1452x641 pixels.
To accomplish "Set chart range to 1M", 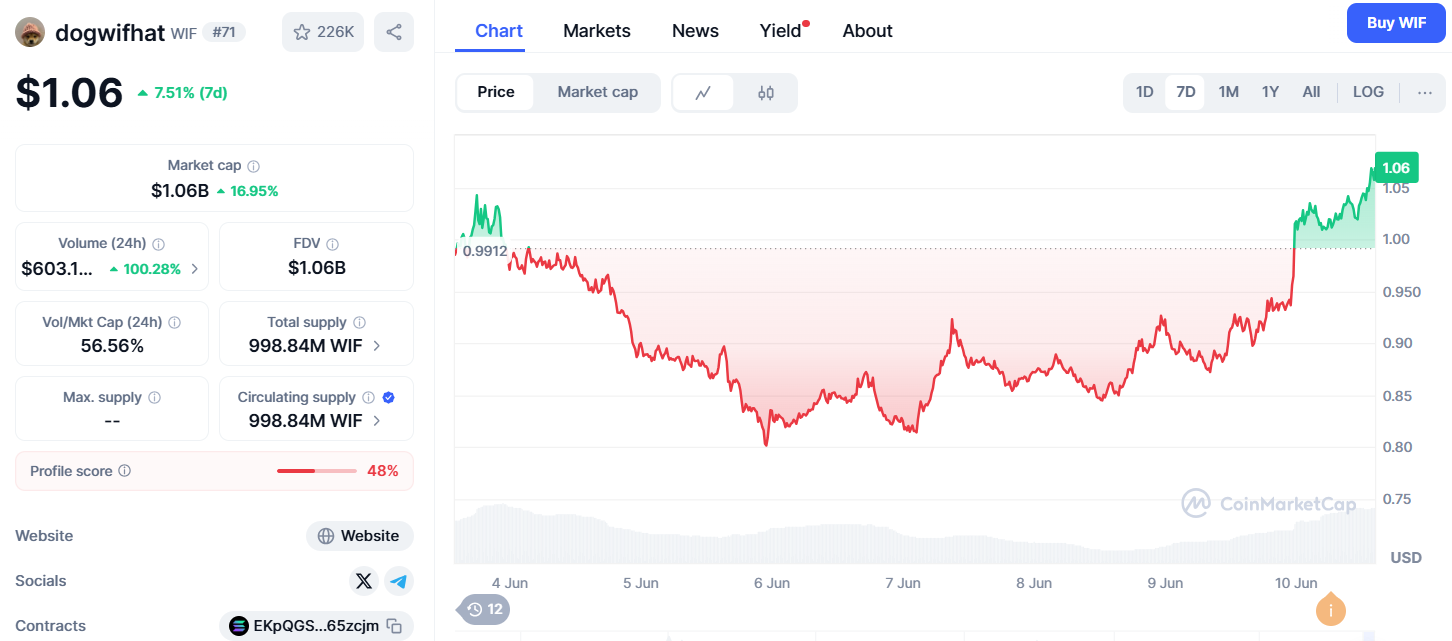I will click(1229, 93).
